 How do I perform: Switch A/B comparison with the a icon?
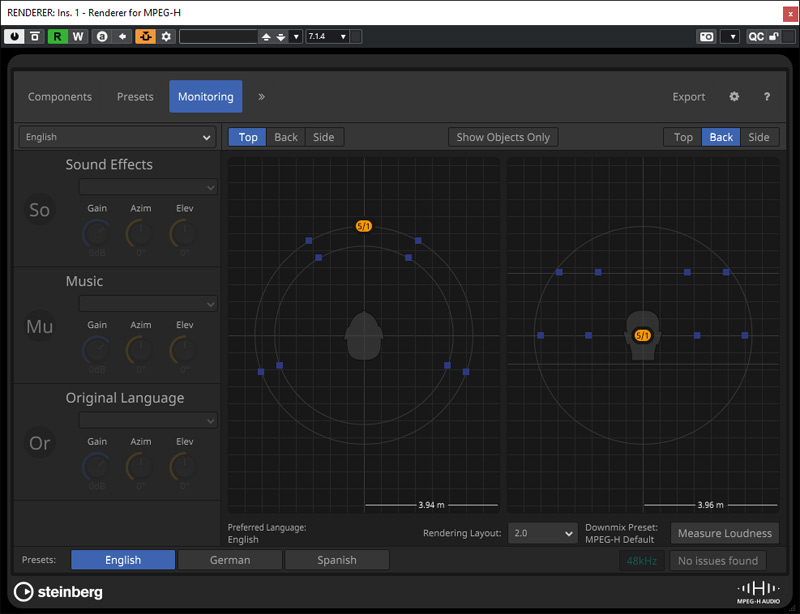tap(103, 36)
